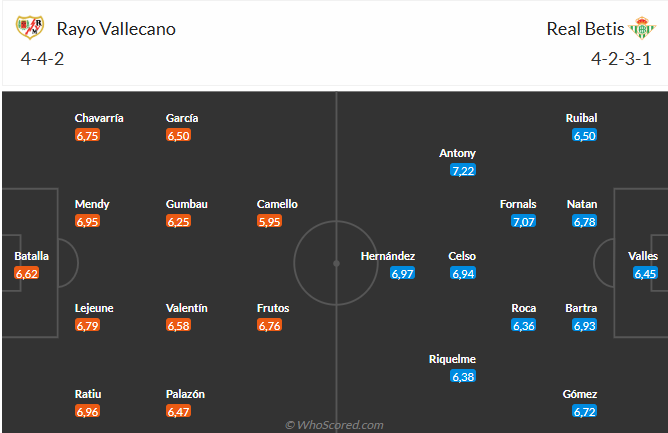Open the Rayo Vallecano team name link
The height and width of the screenshot is (433, 668).
(x=117, y=29)
